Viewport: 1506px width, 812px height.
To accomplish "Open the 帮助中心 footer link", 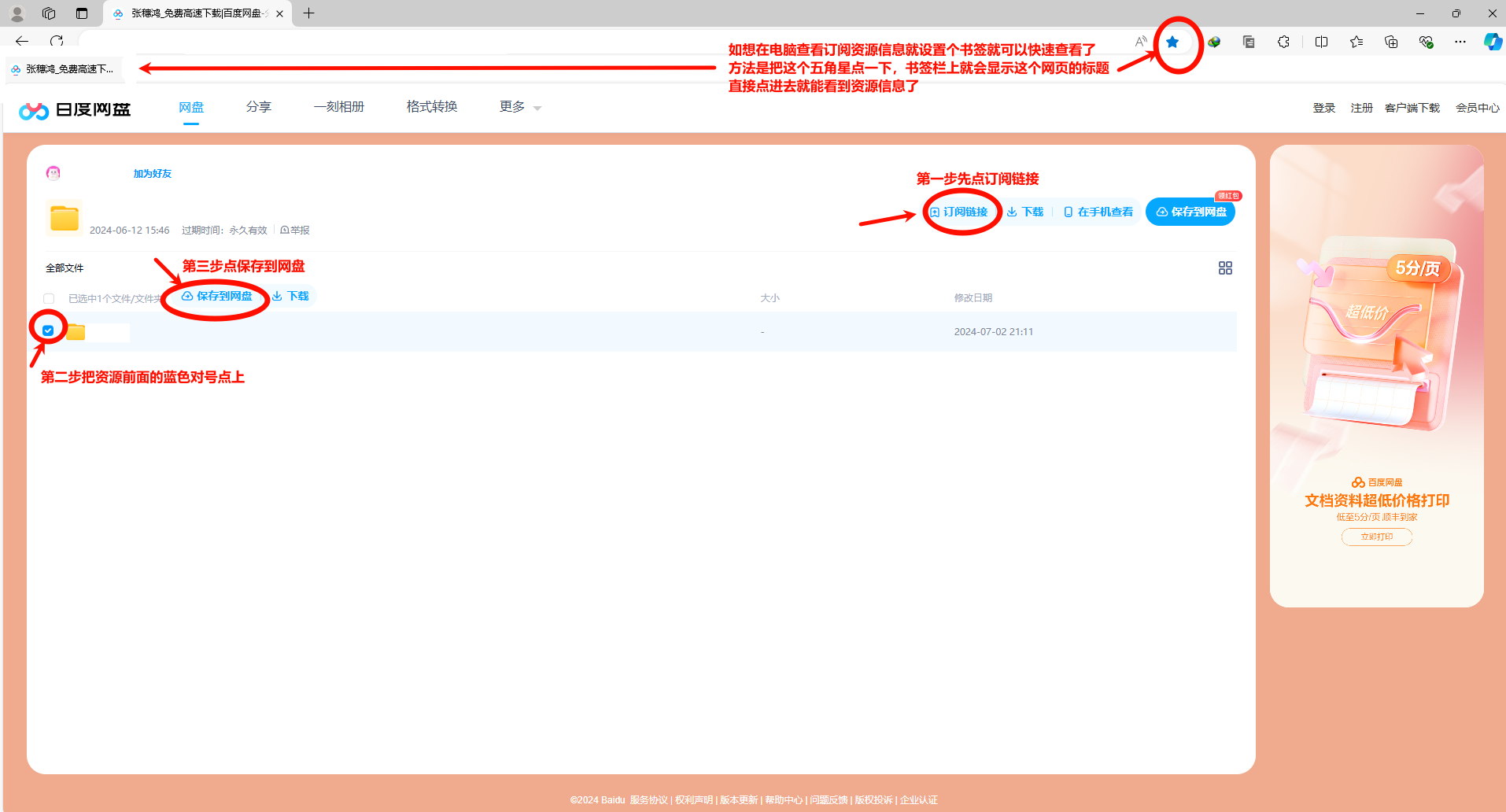I will (x=784, y=800).
